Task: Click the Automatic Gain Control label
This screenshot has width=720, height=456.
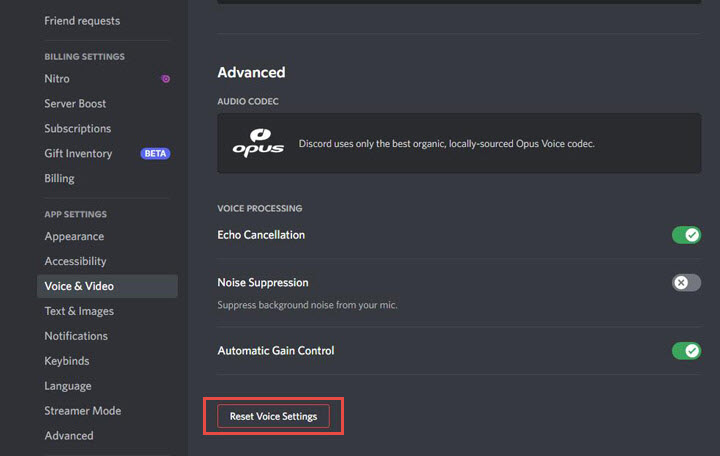Action: 276,350
